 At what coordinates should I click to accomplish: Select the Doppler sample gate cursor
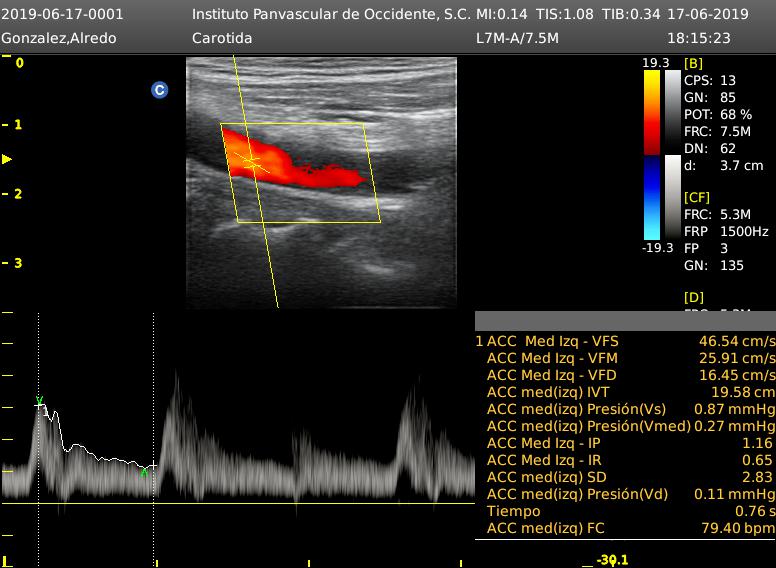(252, 162)
